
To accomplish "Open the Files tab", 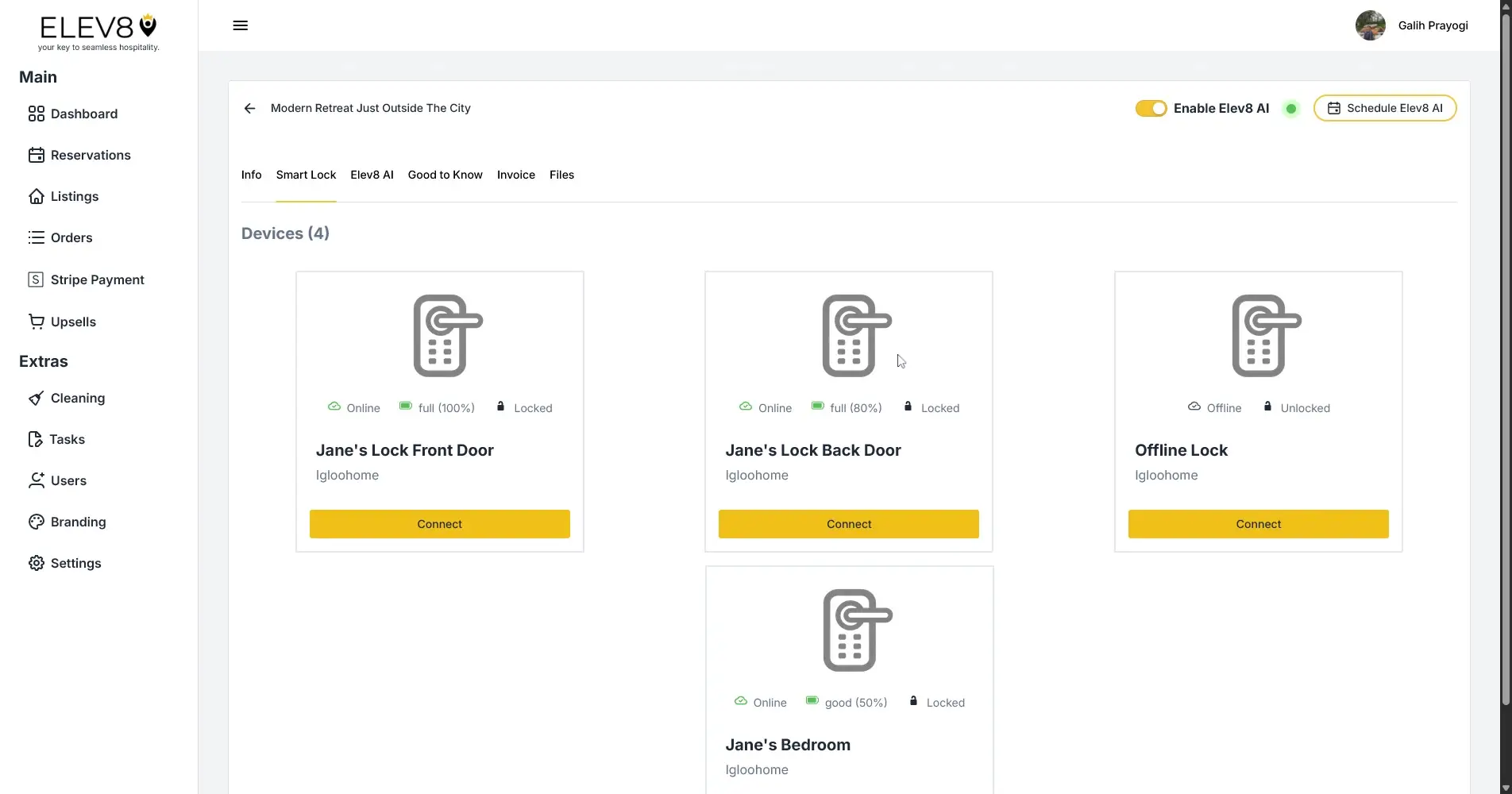I will point(561,175).
